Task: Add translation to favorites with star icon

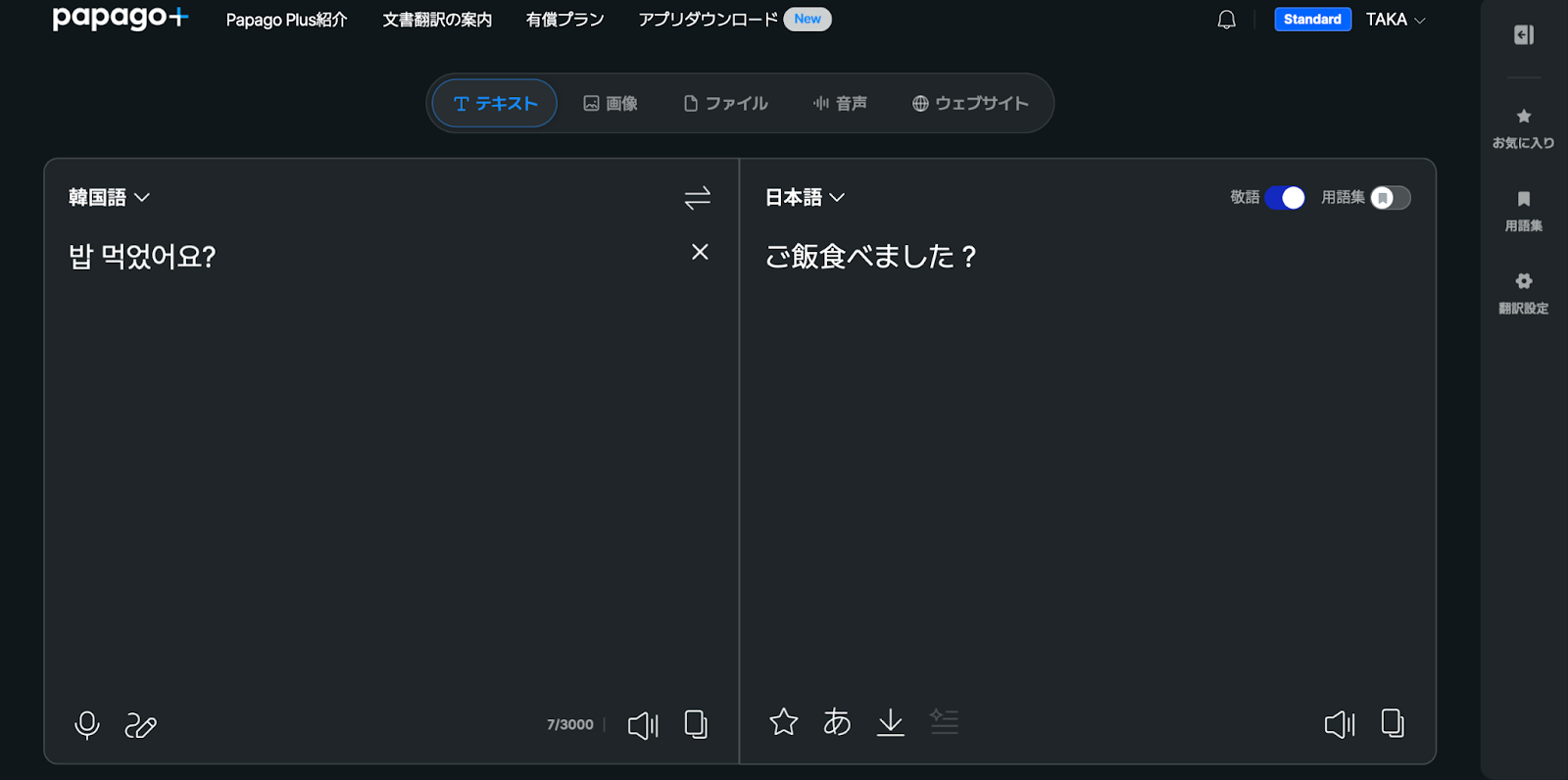Action: pos(784,722)
